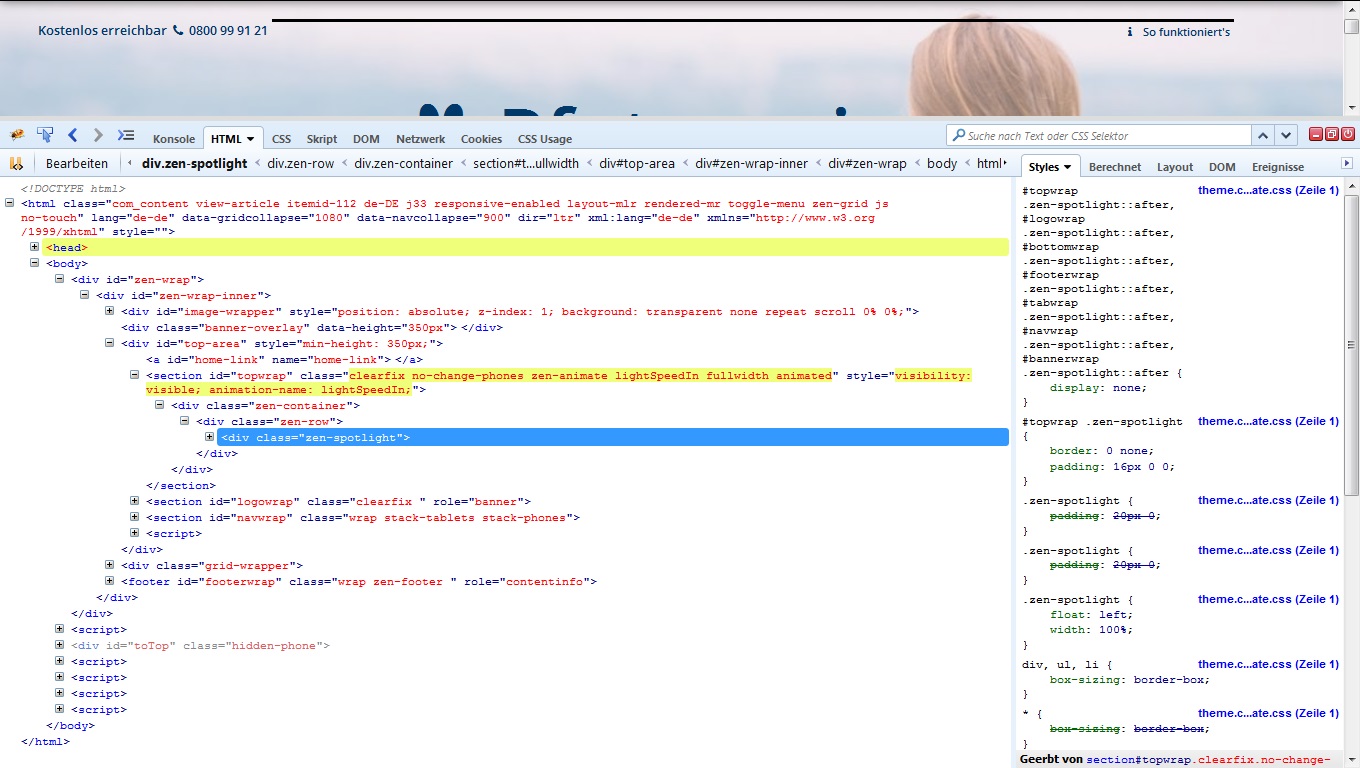Collapse the div id zen-wrap node
Image resolution: width=1360 pixels, height=768 pixels.
coord(59,279)
